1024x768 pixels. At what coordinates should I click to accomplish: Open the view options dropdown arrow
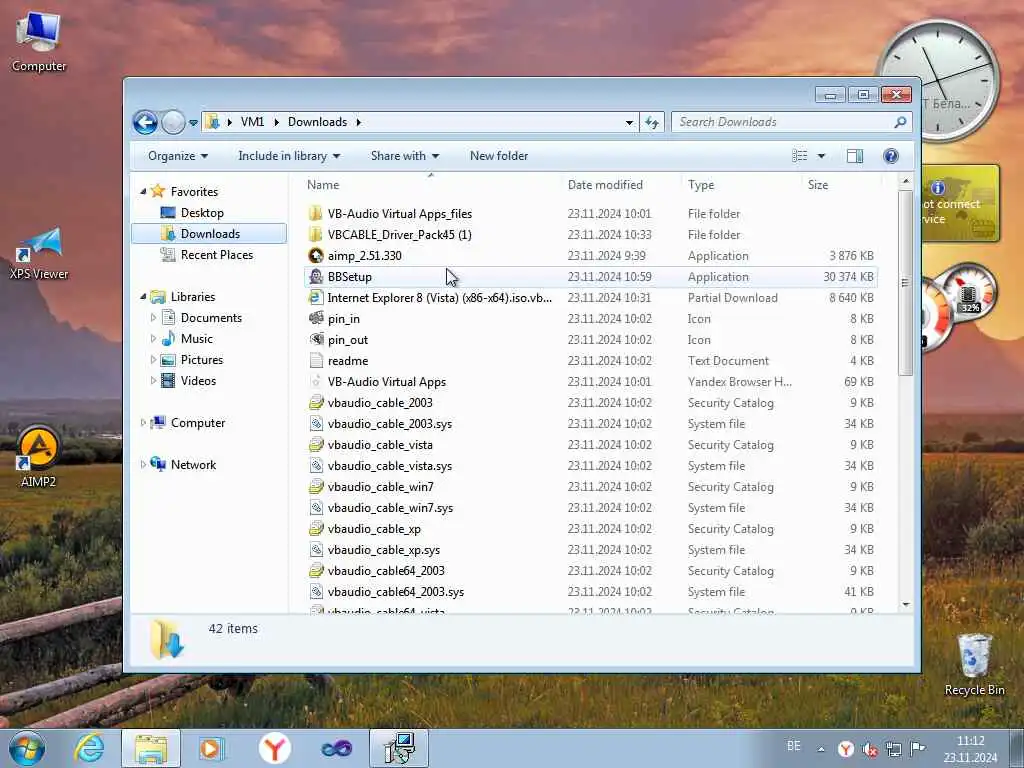point(821,156)
